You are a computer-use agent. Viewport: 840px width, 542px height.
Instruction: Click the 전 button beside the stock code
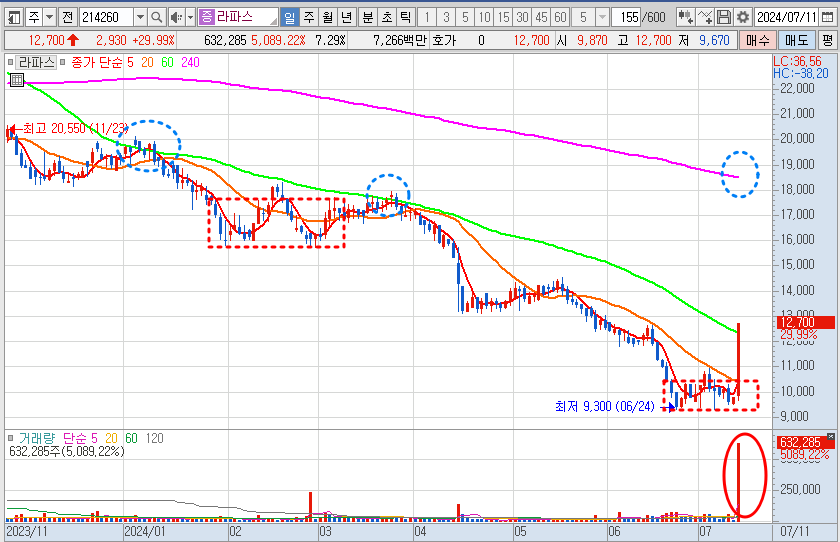click(68, 18)
